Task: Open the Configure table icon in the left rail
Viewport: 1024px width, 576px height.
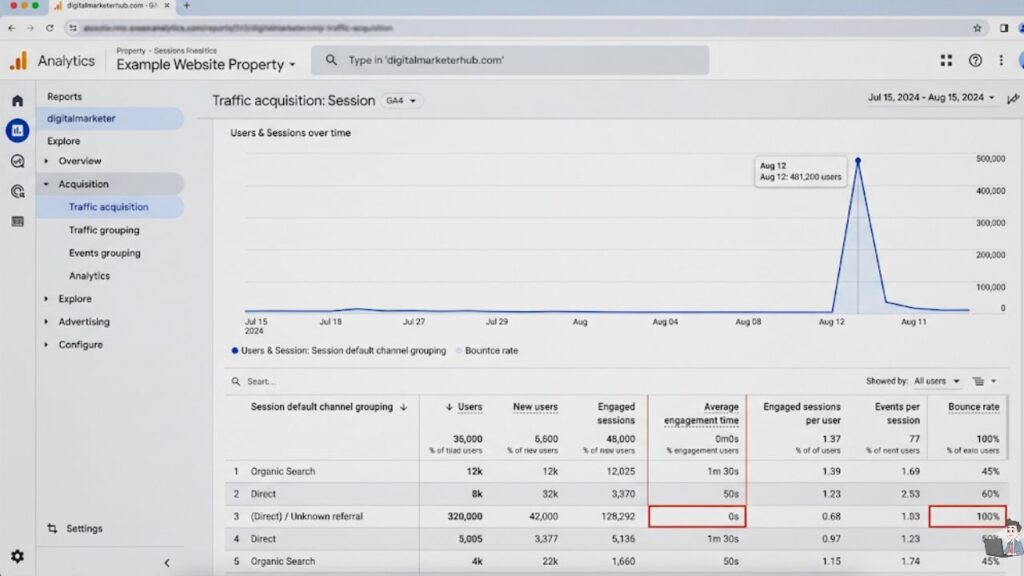Action: click(18, 221)
